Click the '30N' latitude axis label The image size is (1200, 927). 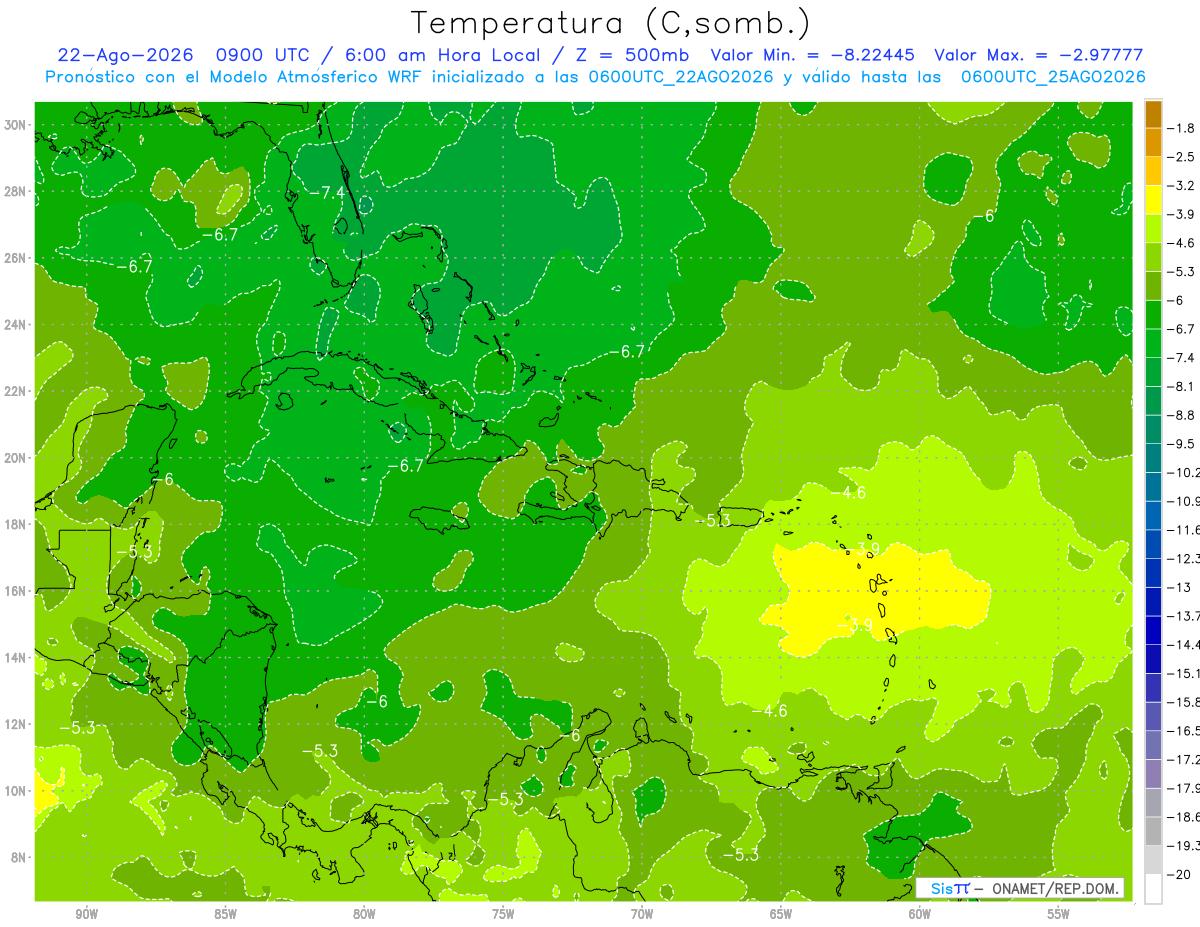coord(17,124)
